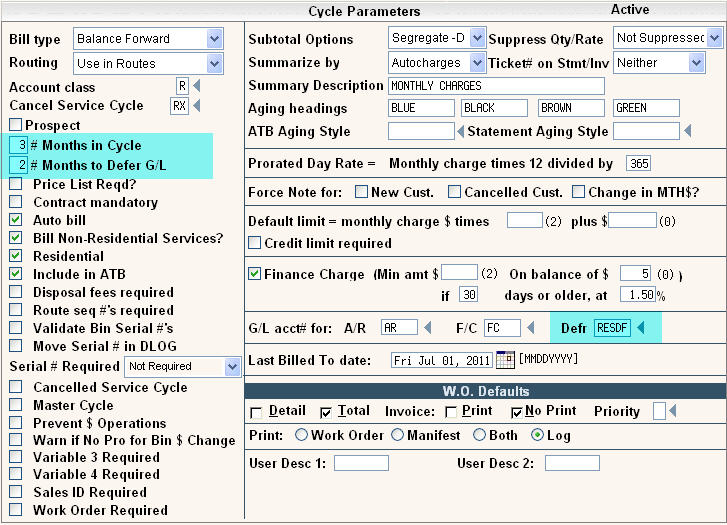The width and height of the screenshot is (727, 525).
Task: Check Route seq #'s required
Action: [x=15, y=310]
